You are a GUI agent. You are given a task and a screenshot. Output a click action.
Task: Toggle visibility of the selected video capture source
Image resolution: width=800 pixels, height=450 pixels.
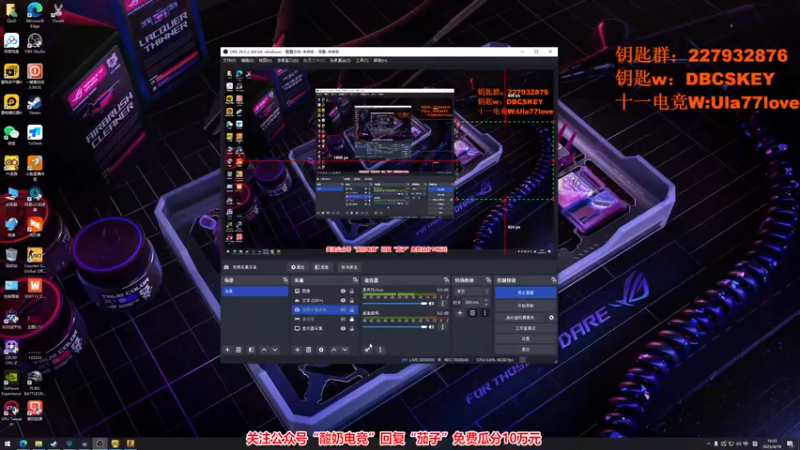pos(343,310)
